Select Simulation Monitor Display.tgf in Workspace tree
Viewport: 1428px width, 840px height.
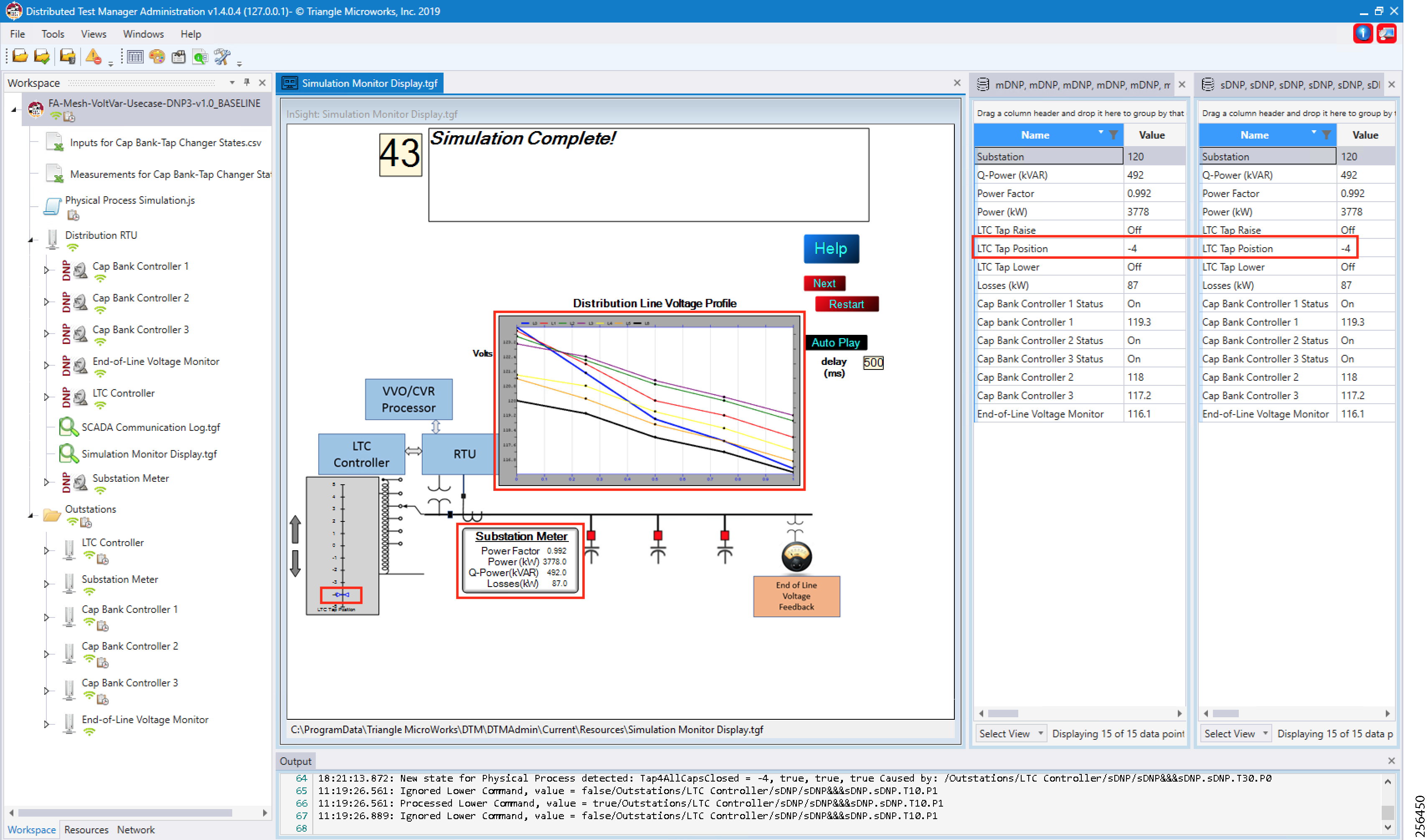(149, 454)
